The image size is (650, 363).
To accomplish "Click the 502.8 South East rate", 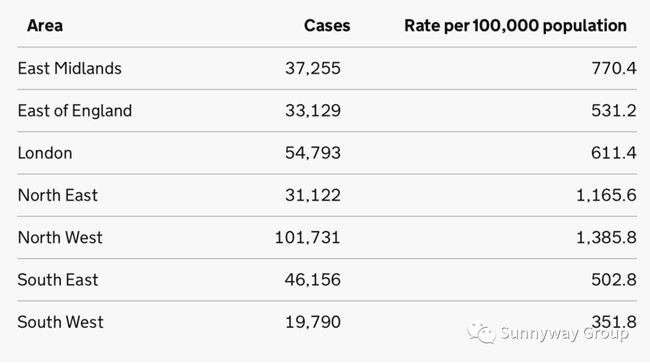I will 614,280.
